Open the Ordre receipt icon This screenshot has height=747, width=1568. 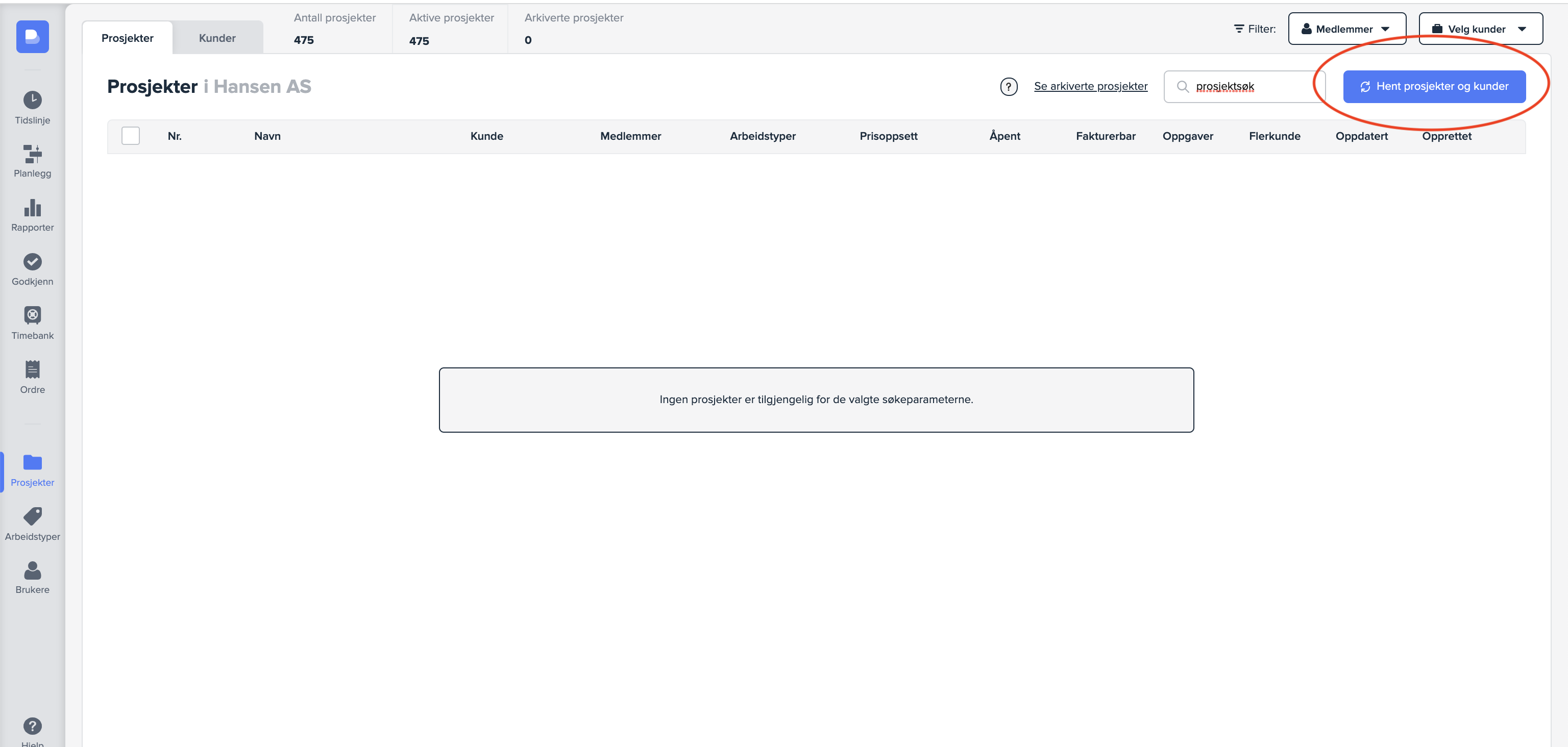click(32, 369)
